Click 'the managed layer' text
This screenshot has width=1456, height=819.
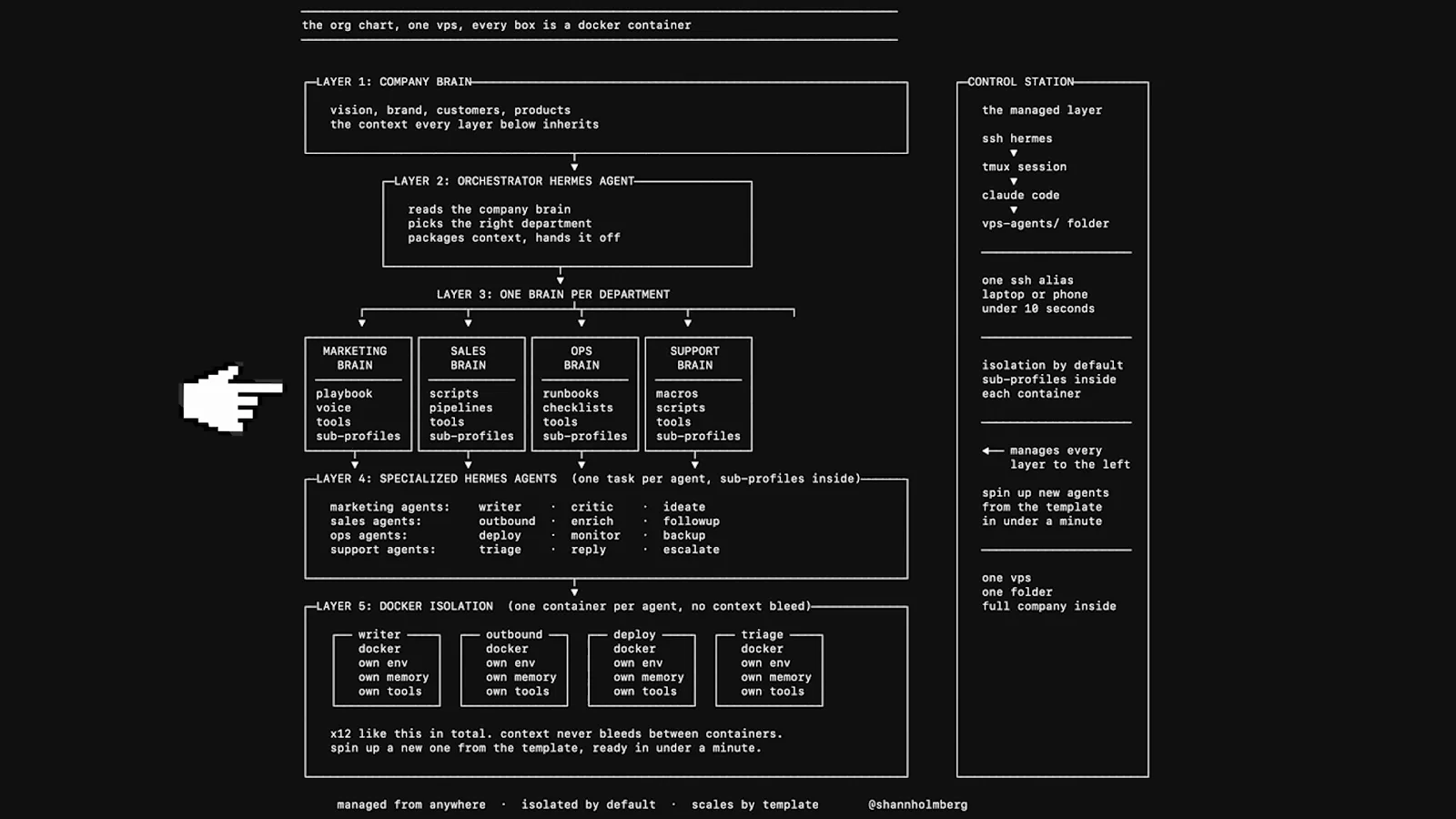1041,110
